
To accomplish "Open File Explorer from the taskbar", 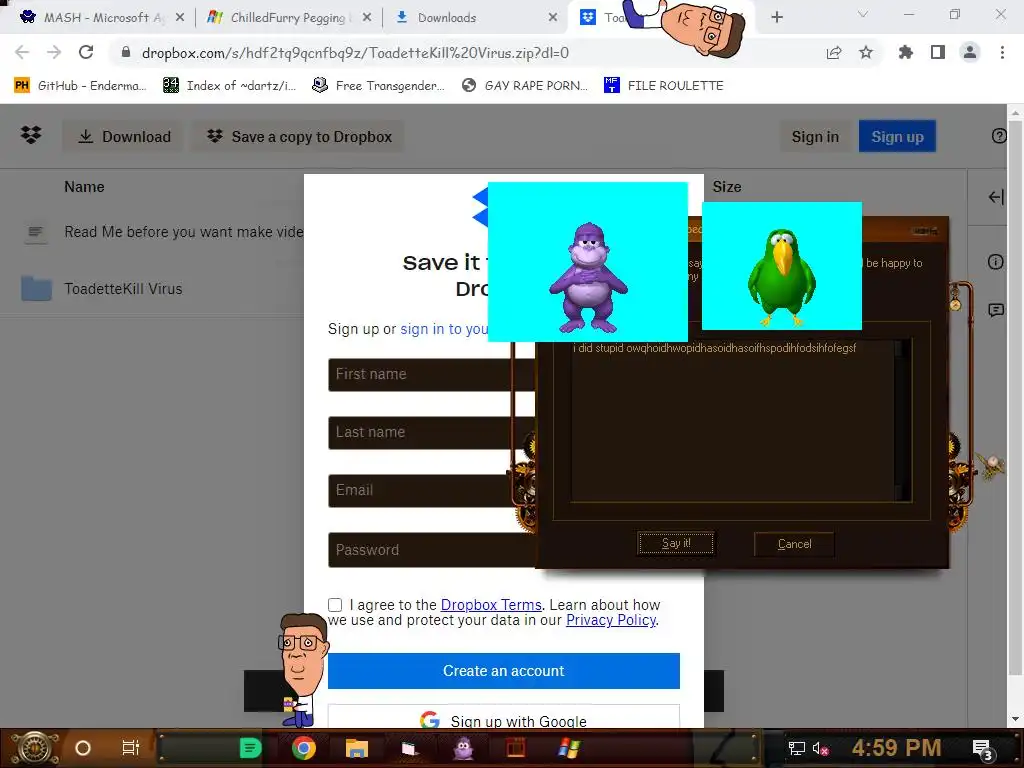I will point(357,748).
